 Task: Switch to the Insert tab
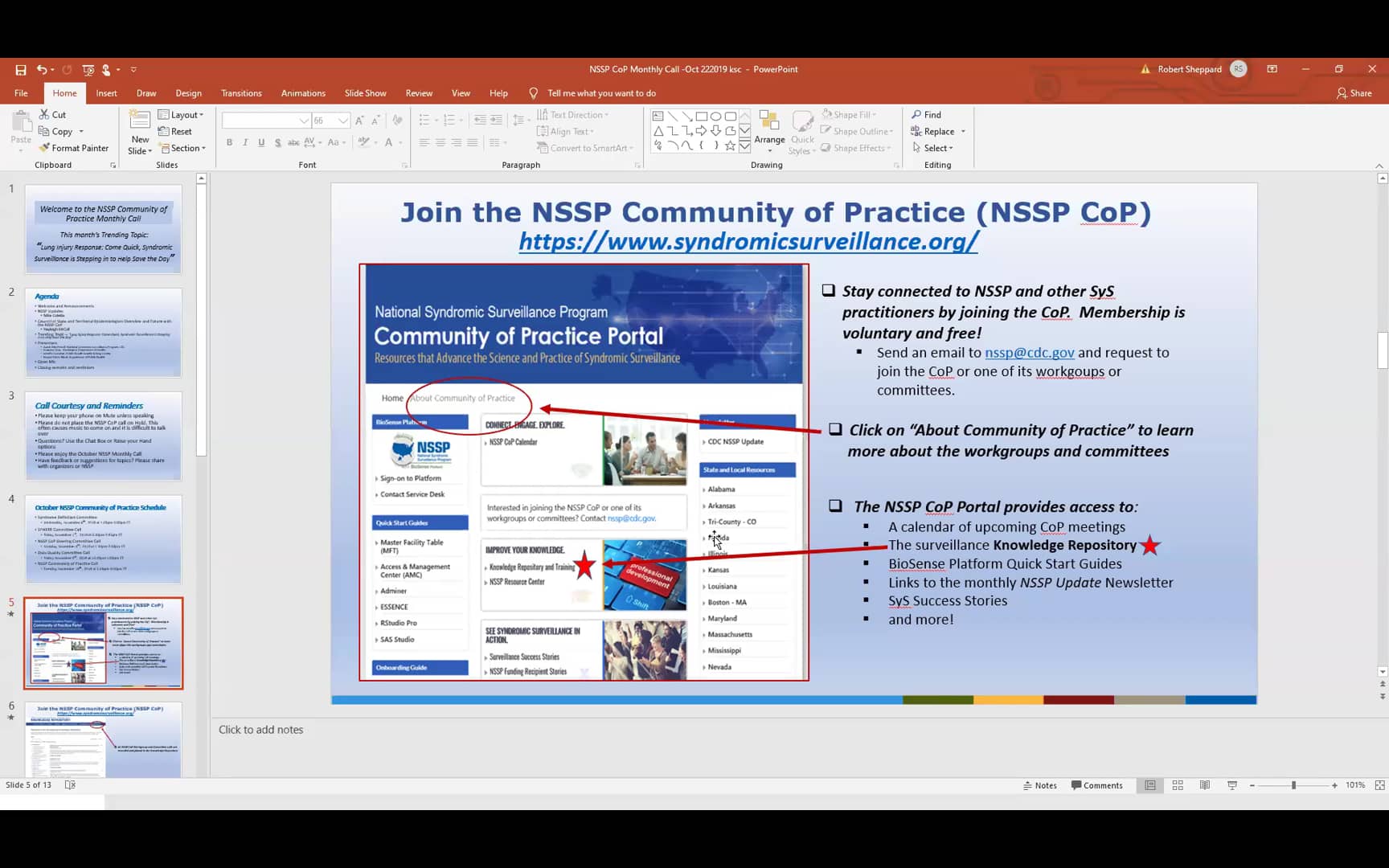(106, 93)
